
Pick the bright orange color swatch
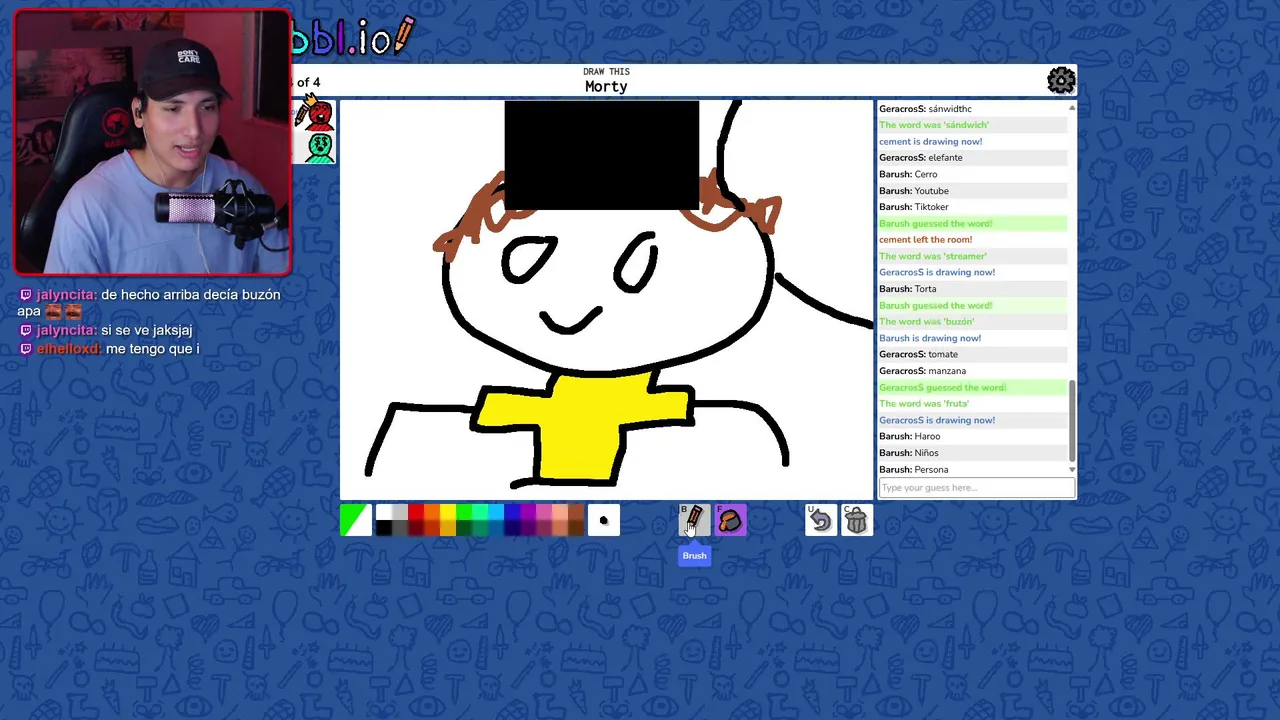pyautogui.click(x=432, y=512)
